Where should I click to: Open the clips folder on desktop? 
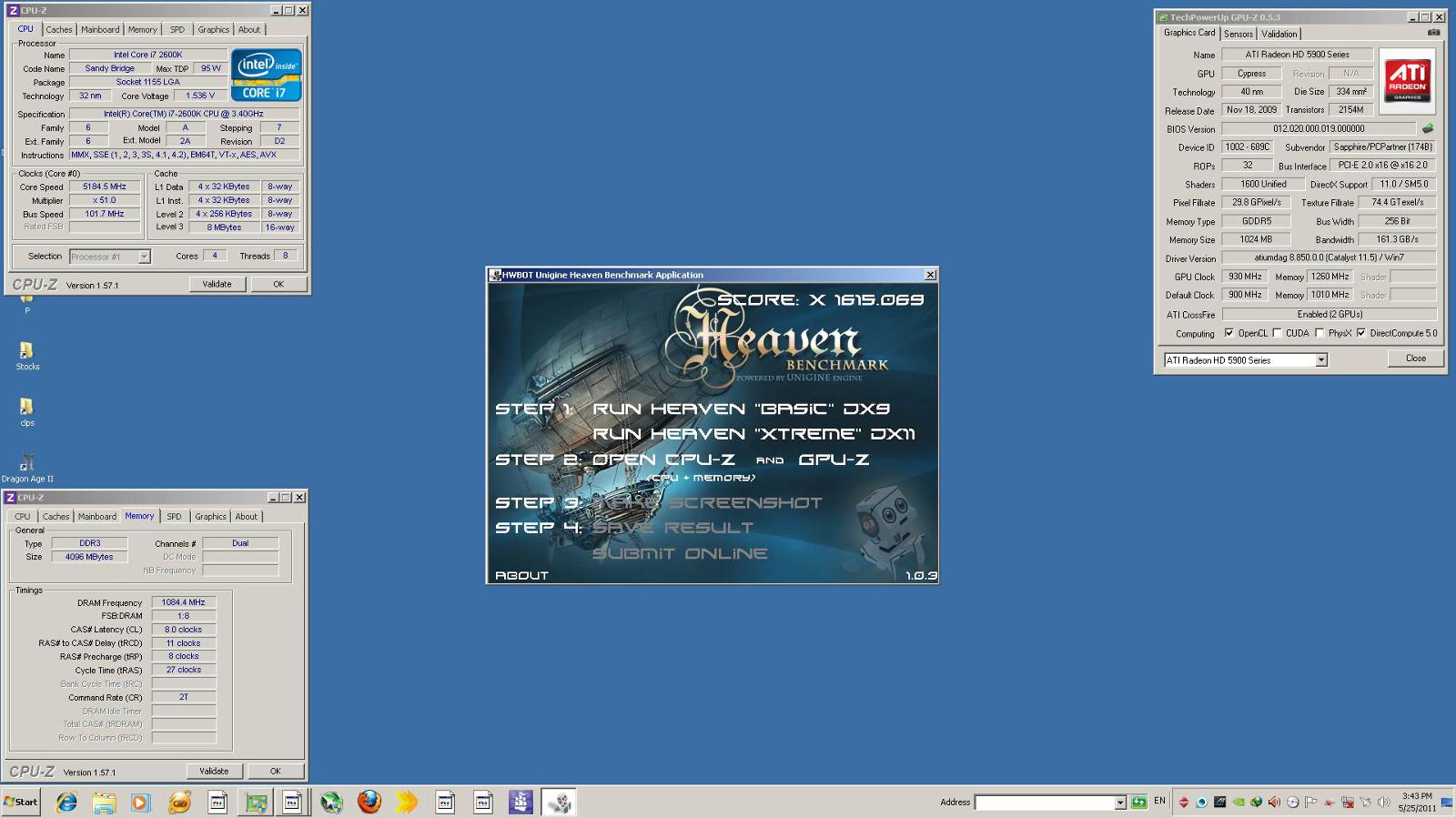(27, 411)
